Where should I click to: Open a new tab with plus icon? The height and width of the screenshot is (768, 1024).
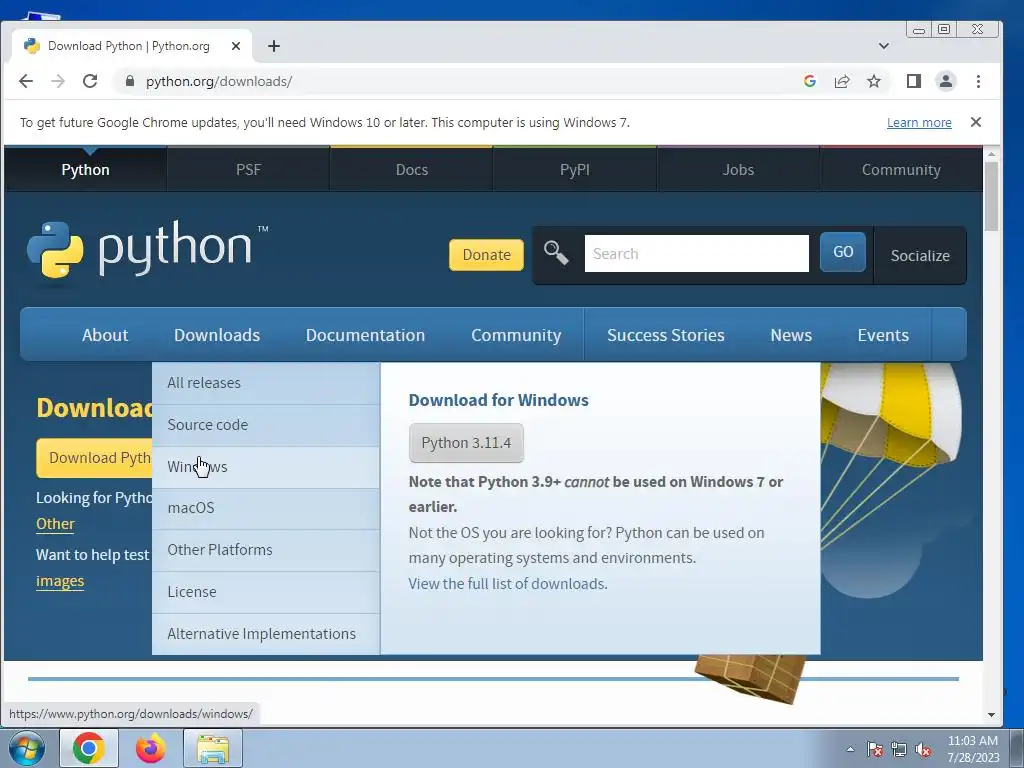pyautogui.click(x=274, y=46)
